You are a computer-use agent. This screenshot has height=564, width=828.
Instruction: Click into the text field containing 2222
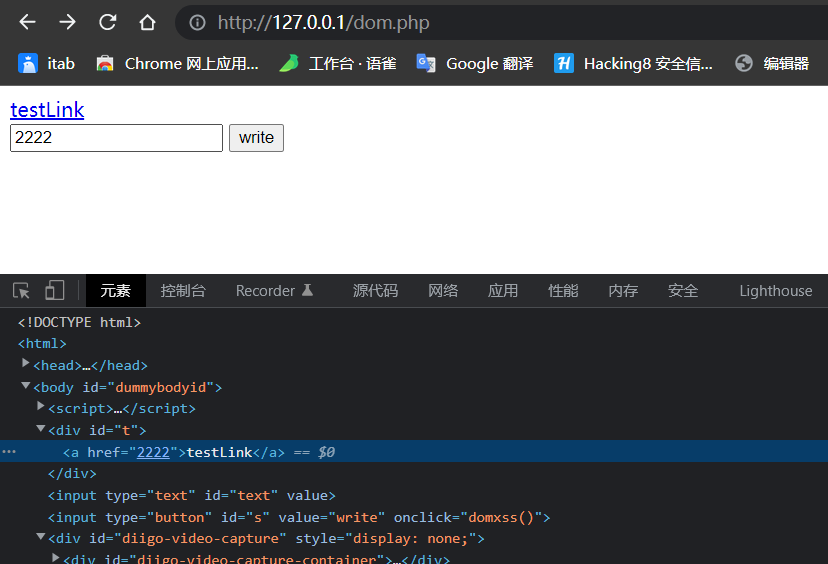(116, 138)
